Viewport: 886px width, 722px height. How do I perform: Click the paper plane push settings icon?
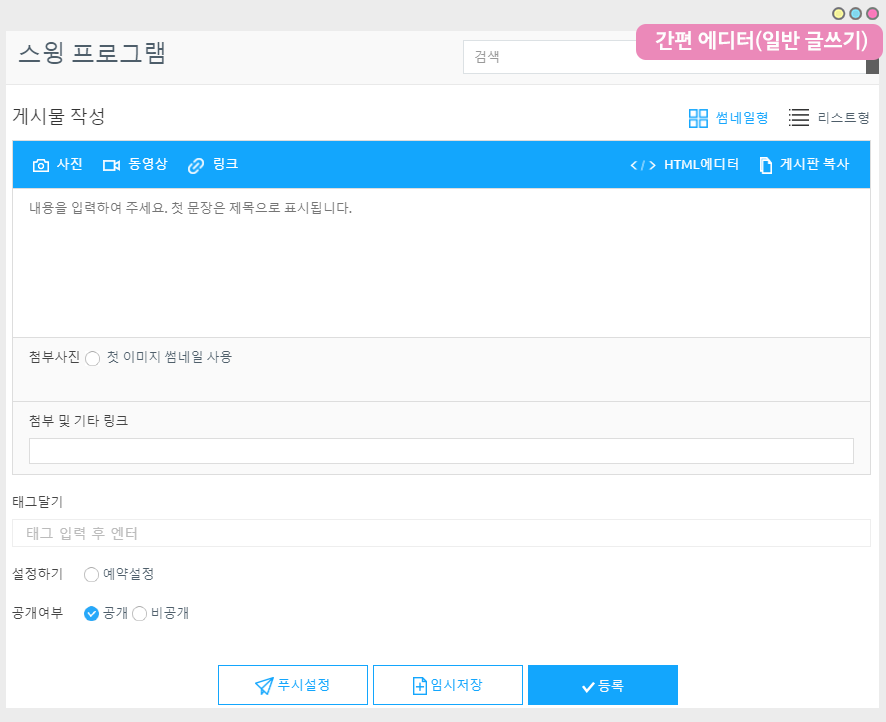(x=264, y=685)
